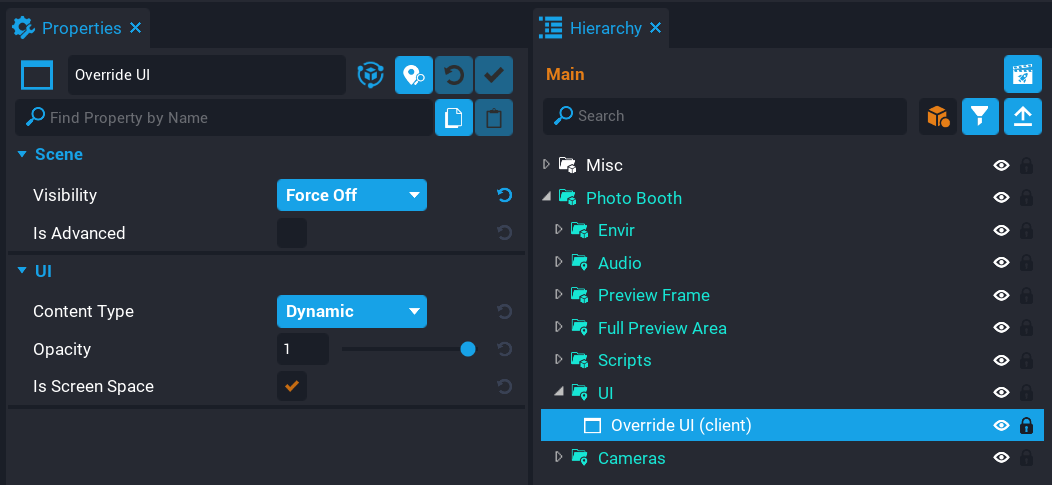Enable the Is Advanced checkbox
The image size is (1052, 485).
292,233
